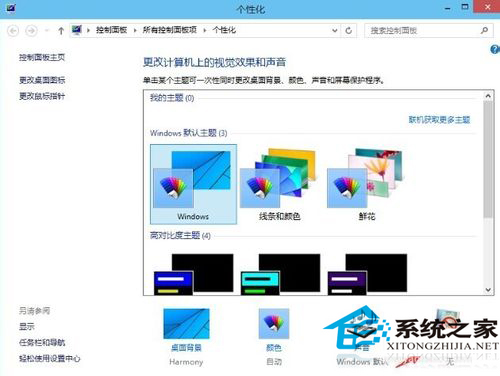Click window system icon in title bar
Viewport: 500px width, 376px height.
(10, 7)
